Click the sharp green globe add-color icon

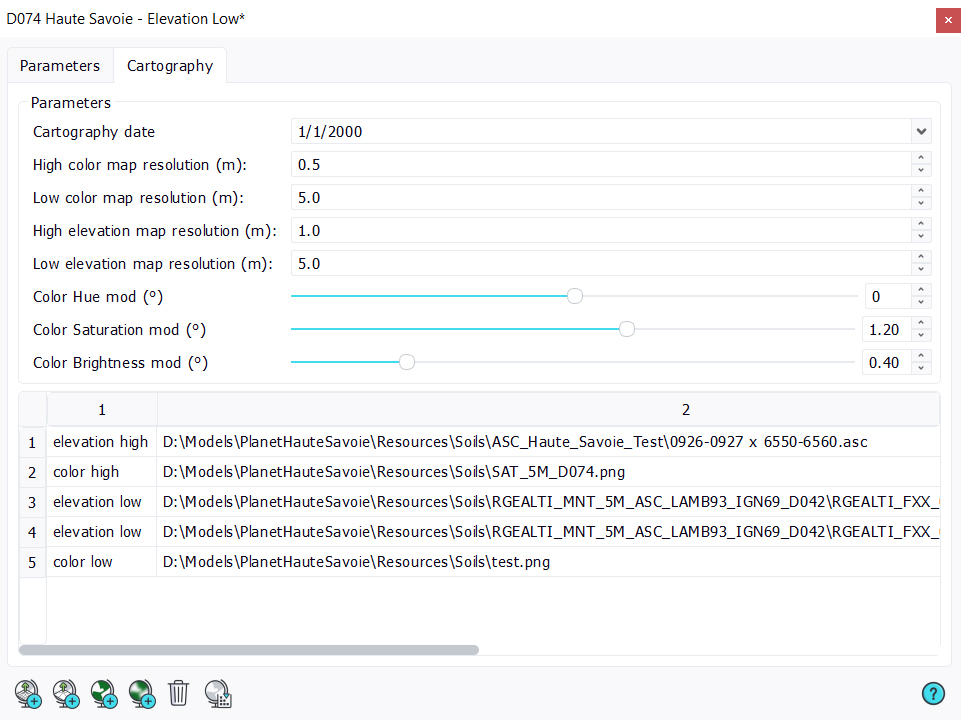tap(103, 693)
